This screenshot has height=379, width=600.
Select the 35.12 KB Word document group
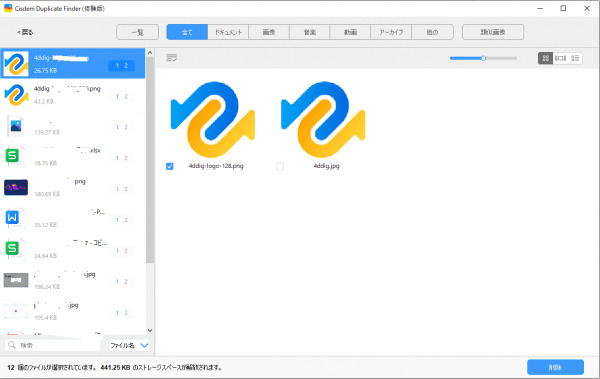coord(73,218)
